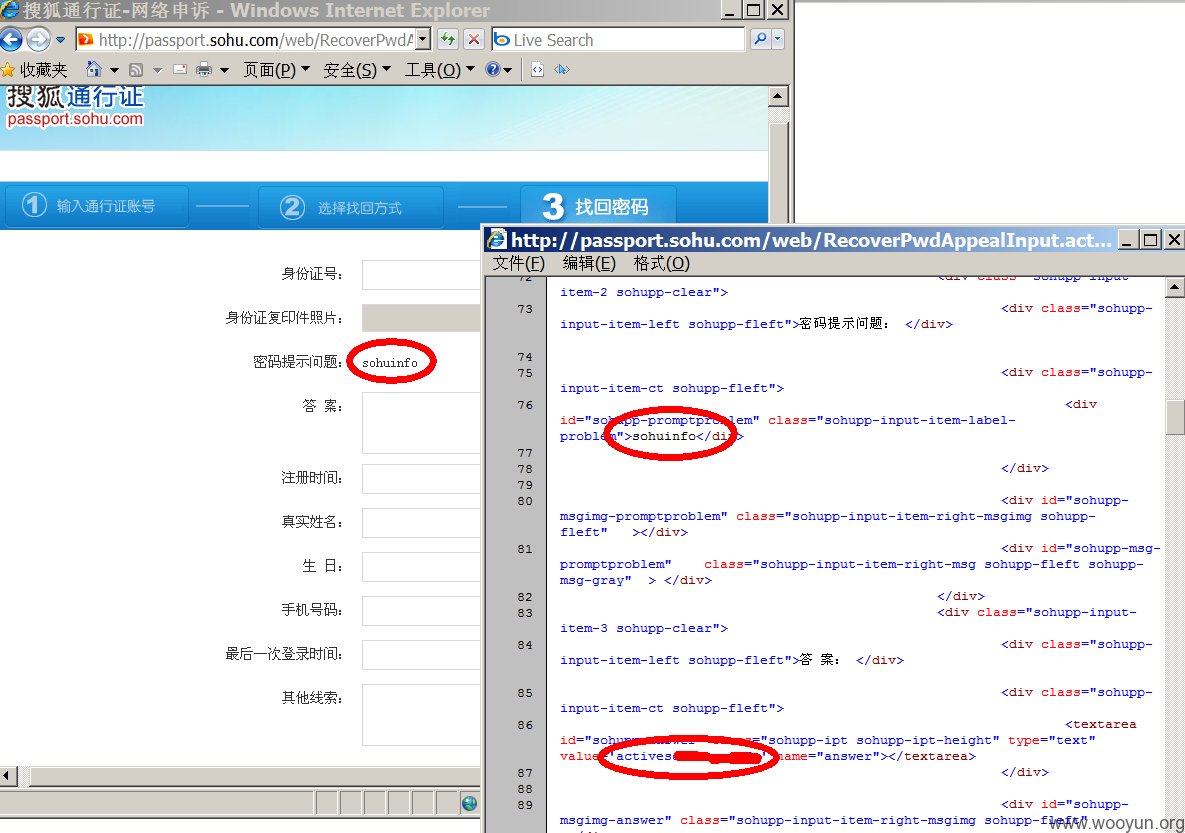The width and height of the screenshot is (1185, 833).
Task: Click the 答案 answer textarea
Action: tap(421, 423)
